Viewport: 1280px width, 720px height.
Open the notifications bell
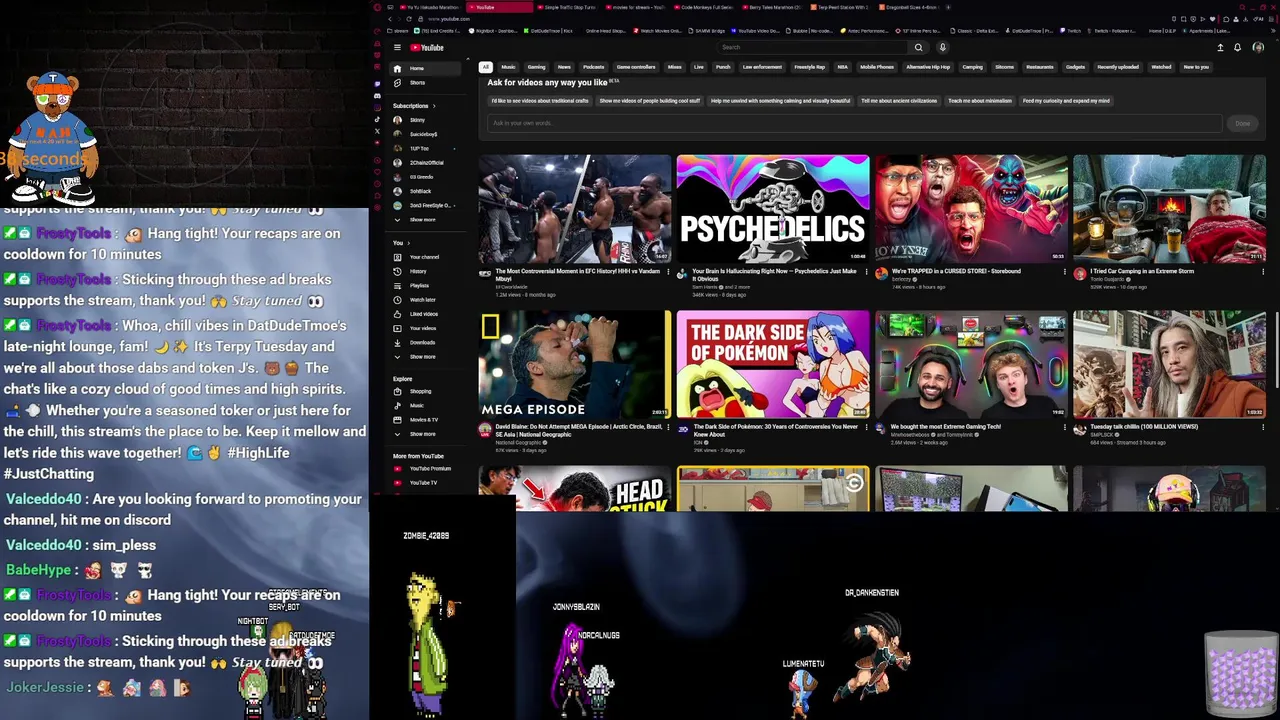tap(1237, 47)
